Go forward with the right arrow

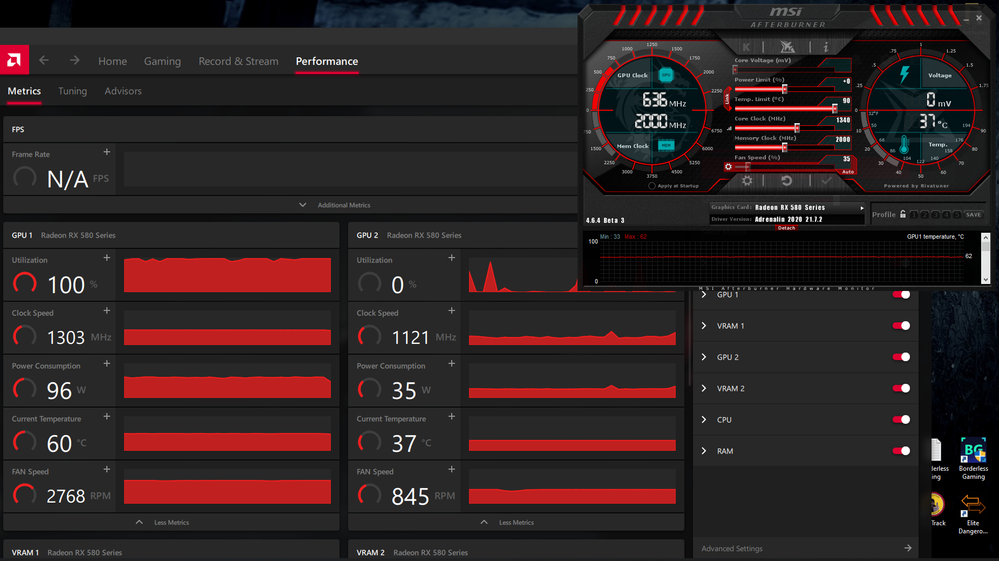point(75,60)
